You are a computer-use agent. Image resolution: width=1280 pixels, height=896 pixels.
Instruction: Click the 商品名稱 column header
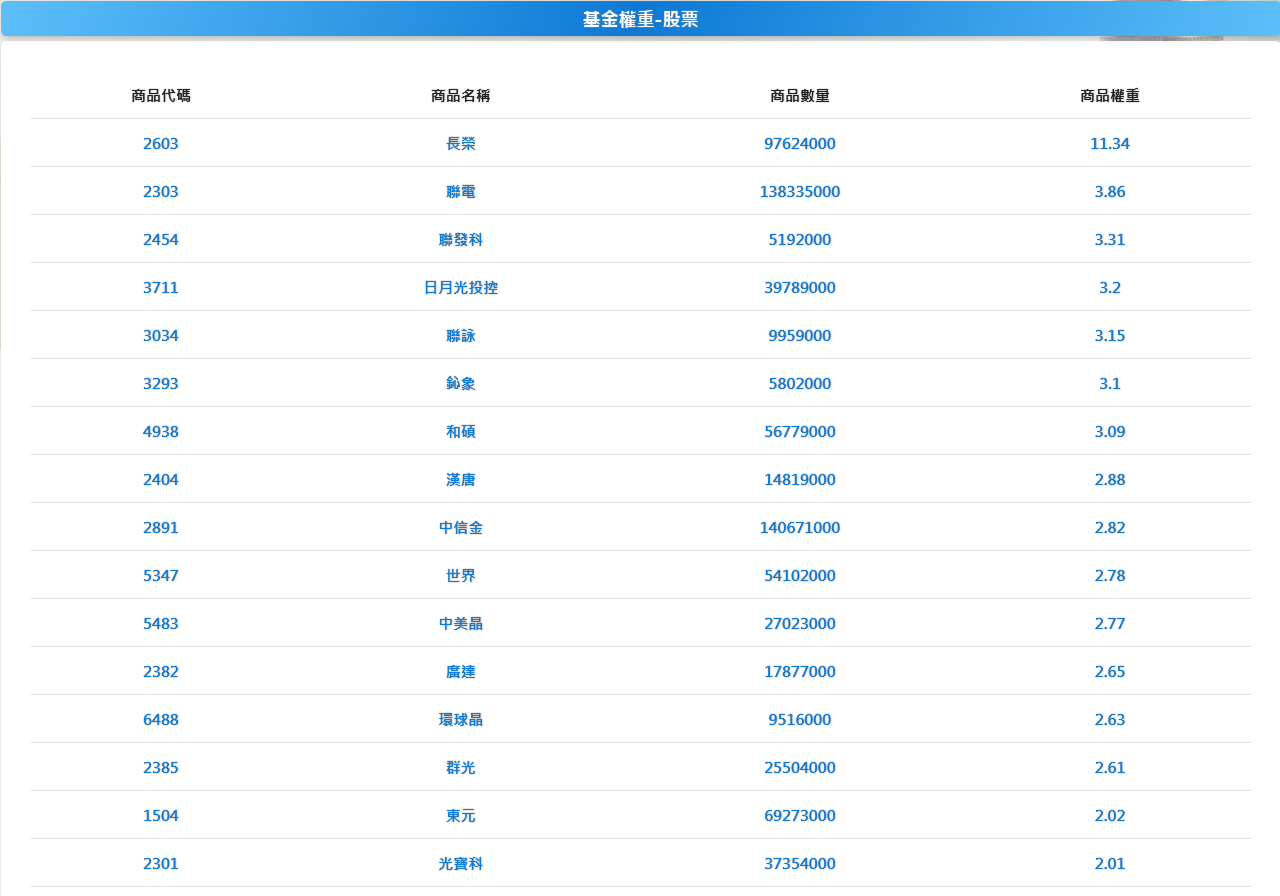click(x=461, y=96)
